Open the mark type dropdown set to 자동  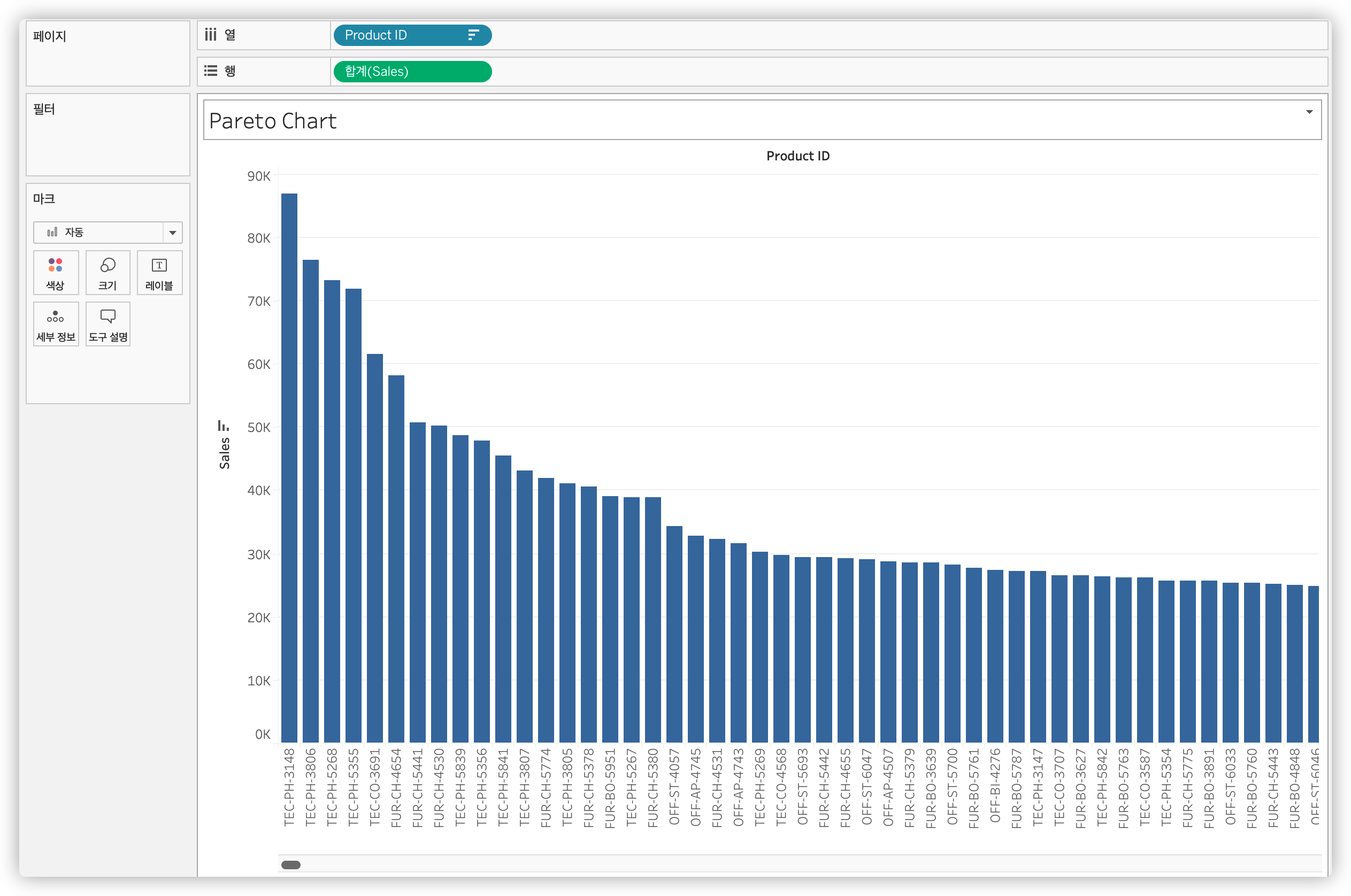click(98, 232)
